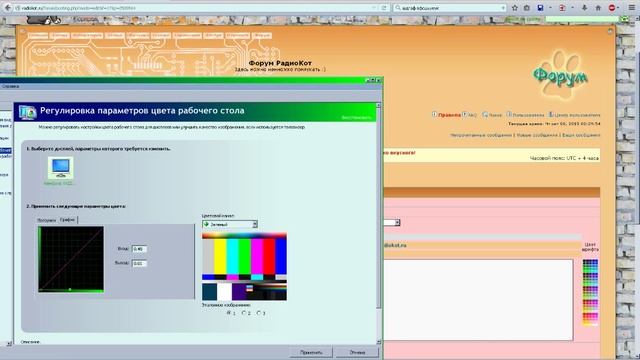Click the Восстановить link in green header
The width and height of the screenshot is (640, 360).
356,118
